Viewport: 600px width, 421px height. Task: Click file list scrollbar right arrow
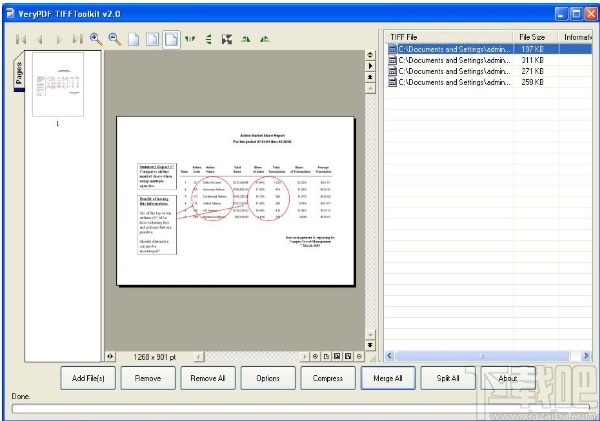pos(586,356)
